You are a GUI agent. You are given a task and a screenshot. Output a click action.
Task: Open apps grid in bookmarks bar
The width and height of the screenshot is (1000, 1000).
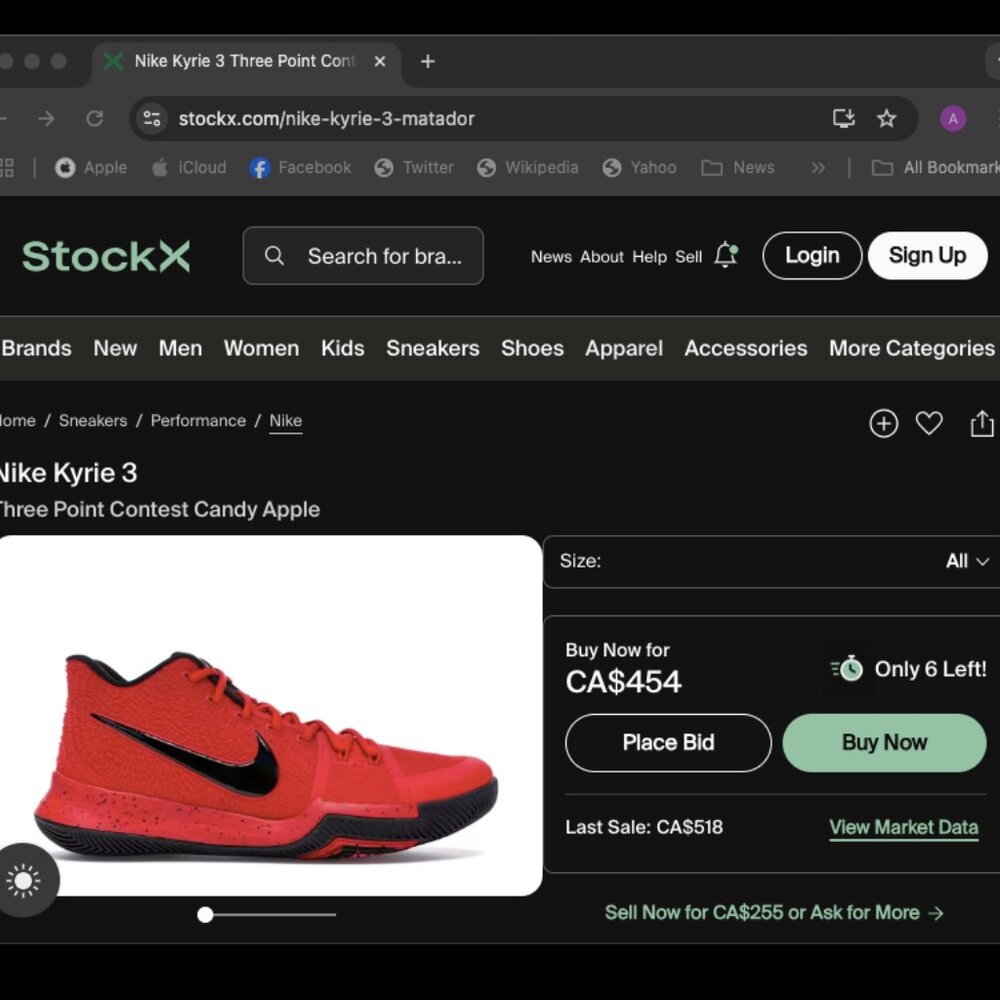(x=6, y=168)
